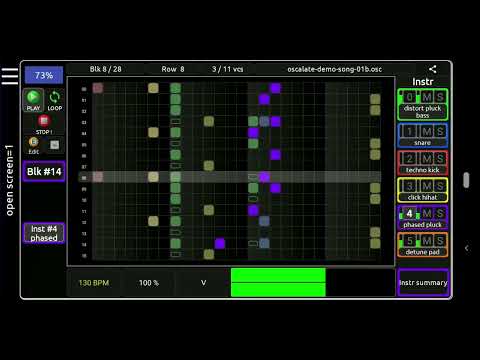The height and width of the screenshot is (360, 480).
Task: Click the 100 % field in bottom bar
Action: point(149,283)
